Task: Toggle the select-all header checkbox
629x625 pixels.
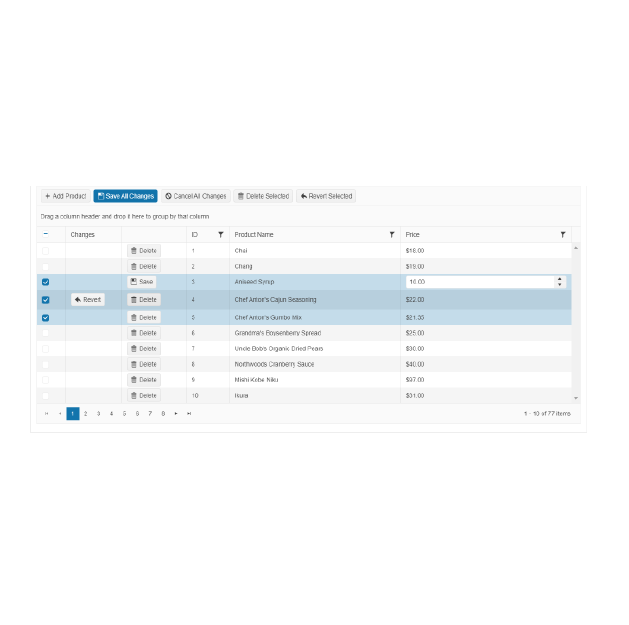Action: 46,234
